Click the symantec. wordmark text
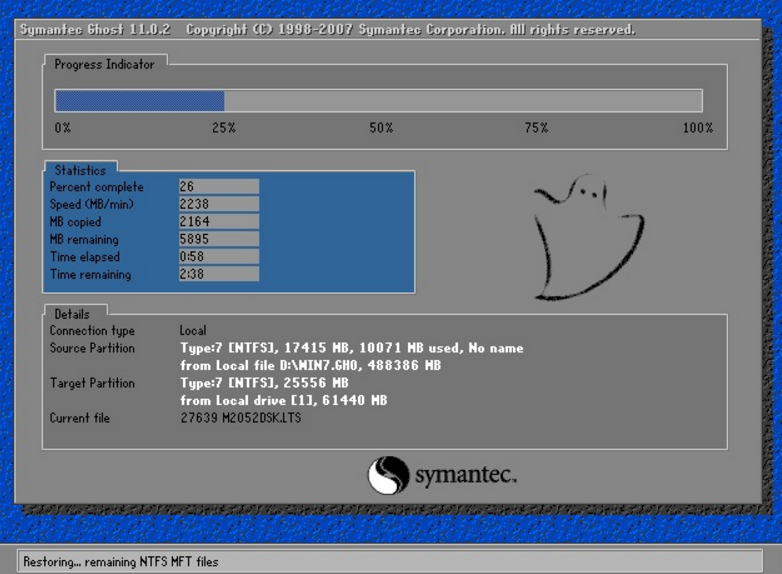 click(x=466, y=475)
